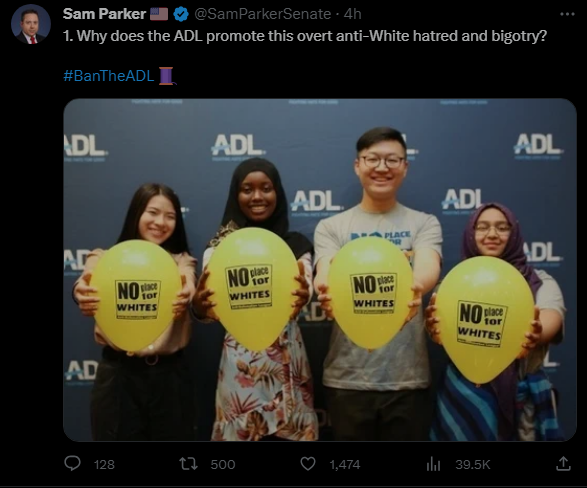The image size is (587, 488).
Task: Click the 500 retweets count
Action: point(223,464)
